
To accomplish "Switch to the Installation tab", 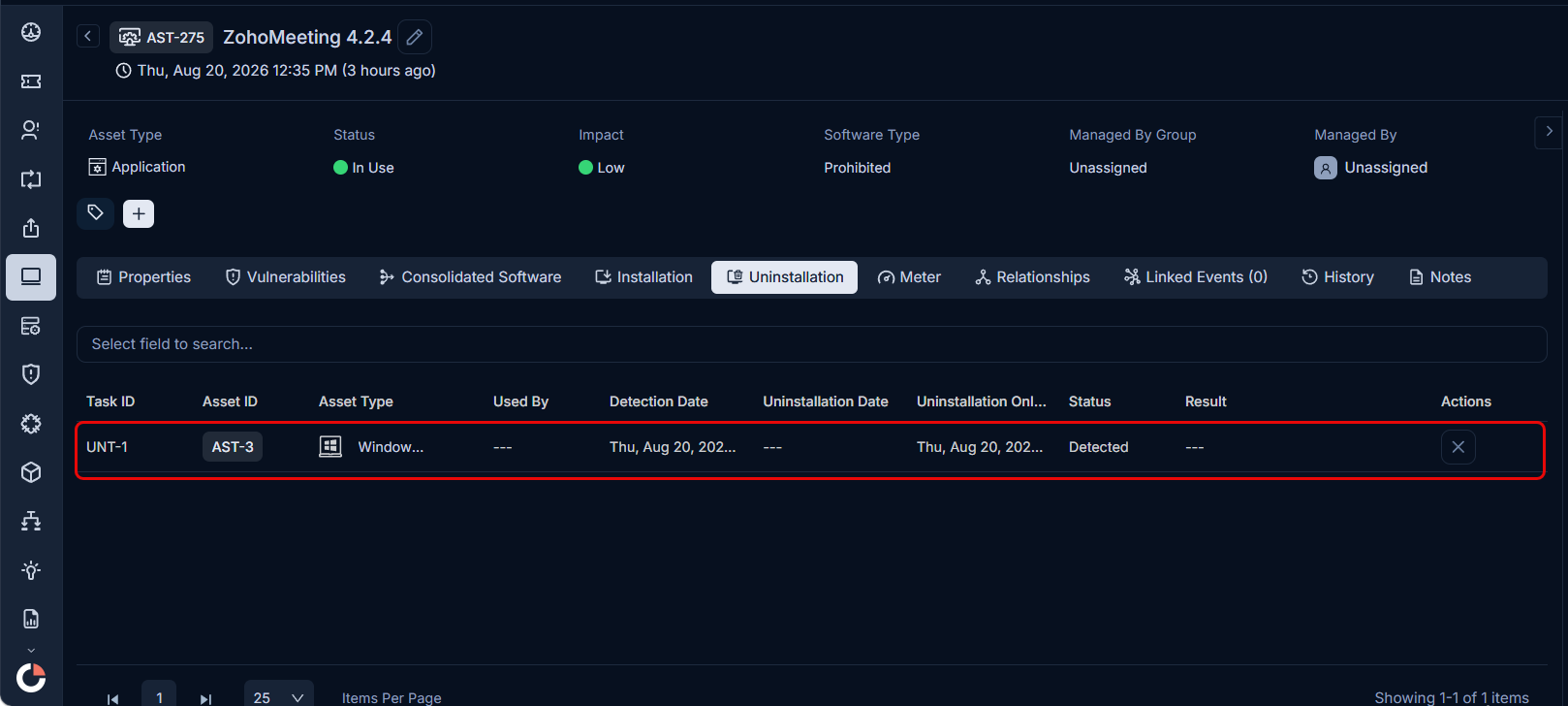I will (x=644, y=277).
